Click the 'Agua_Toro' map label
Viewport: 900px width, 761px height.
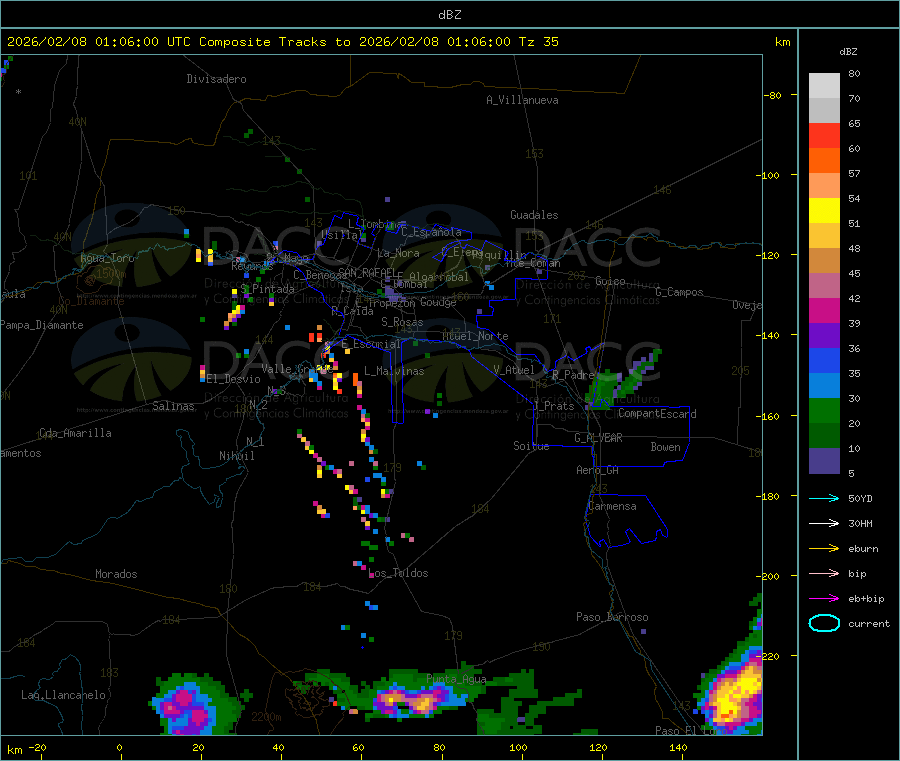click(x=107, y=258)
